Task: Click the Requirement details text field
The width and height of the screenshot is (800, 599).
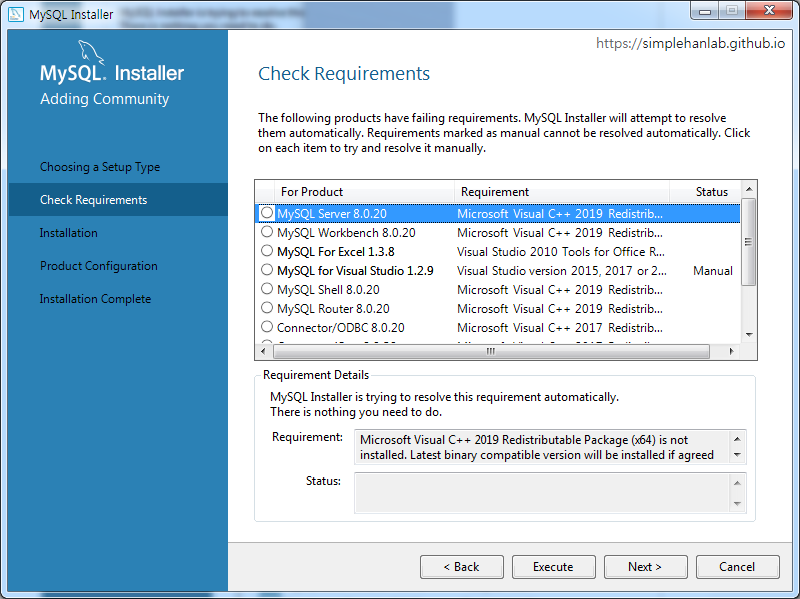Action: pos(542,447)
